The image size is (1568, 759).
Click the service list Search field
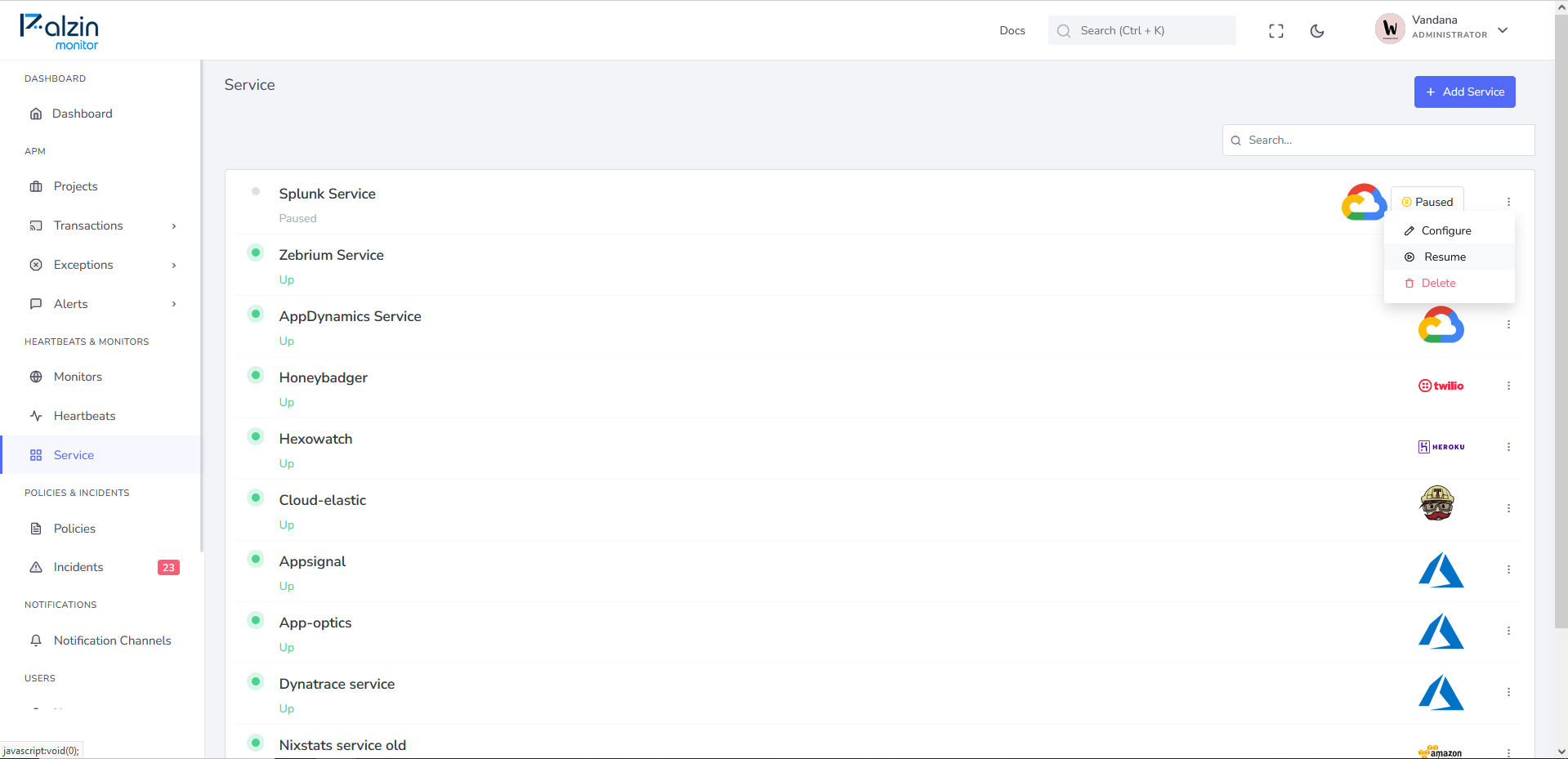click(1378, 140)
